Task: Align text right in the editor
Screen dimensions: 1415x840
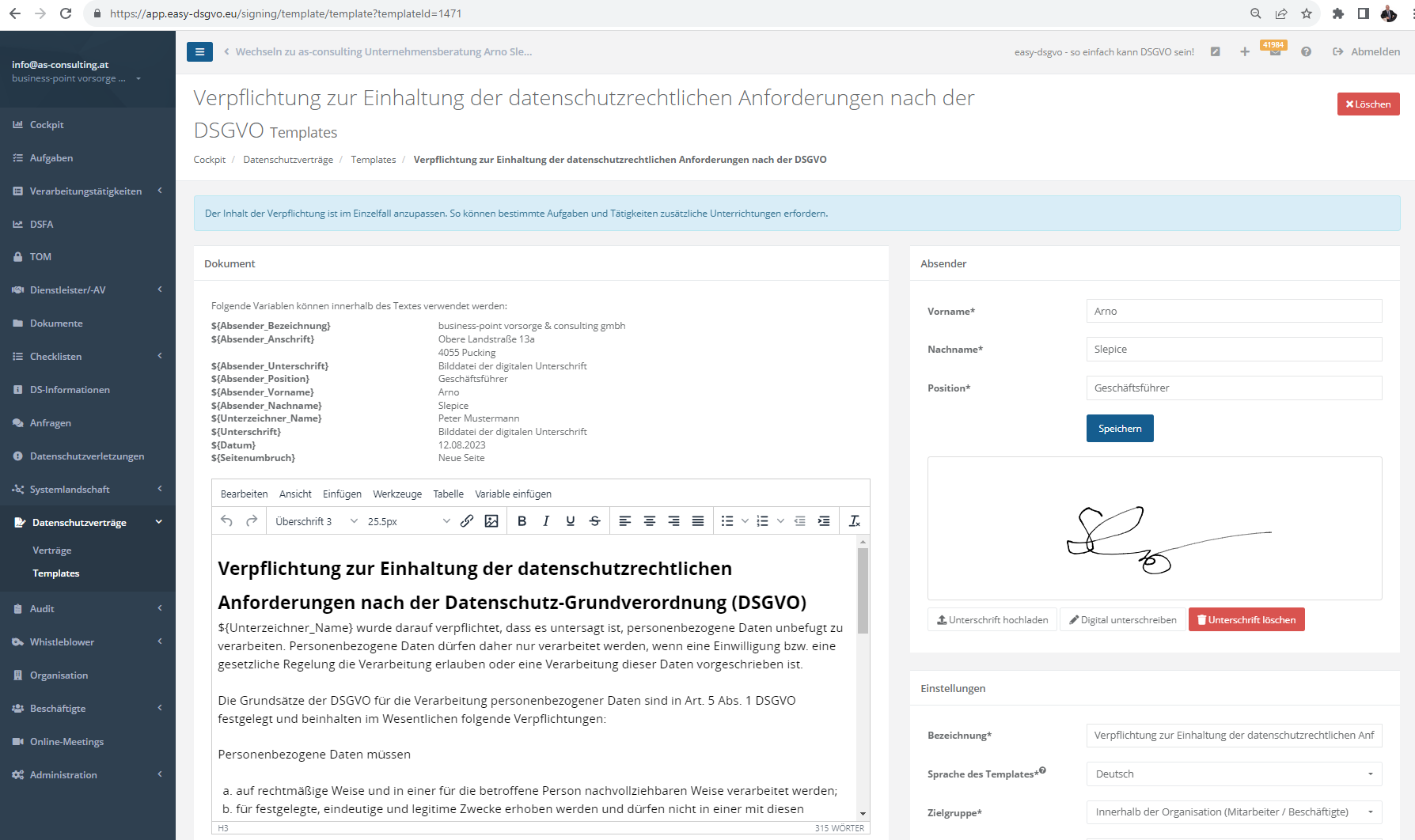Action: [674, 520]
